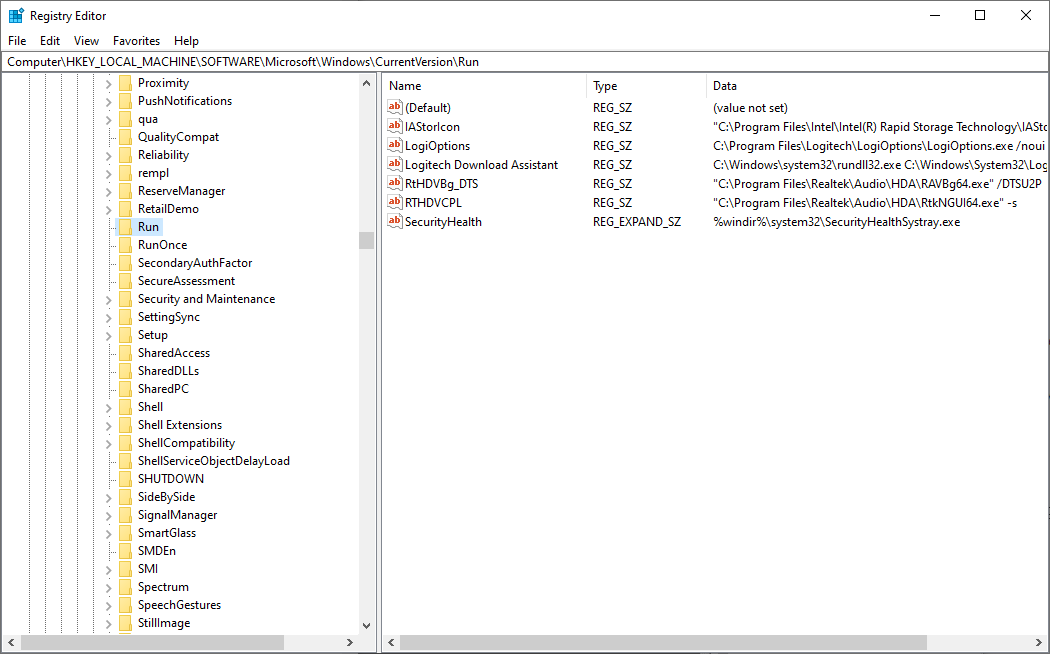
Task: Select the ShellServiceObjectDelayLoad key label
Action: point(214,461)
